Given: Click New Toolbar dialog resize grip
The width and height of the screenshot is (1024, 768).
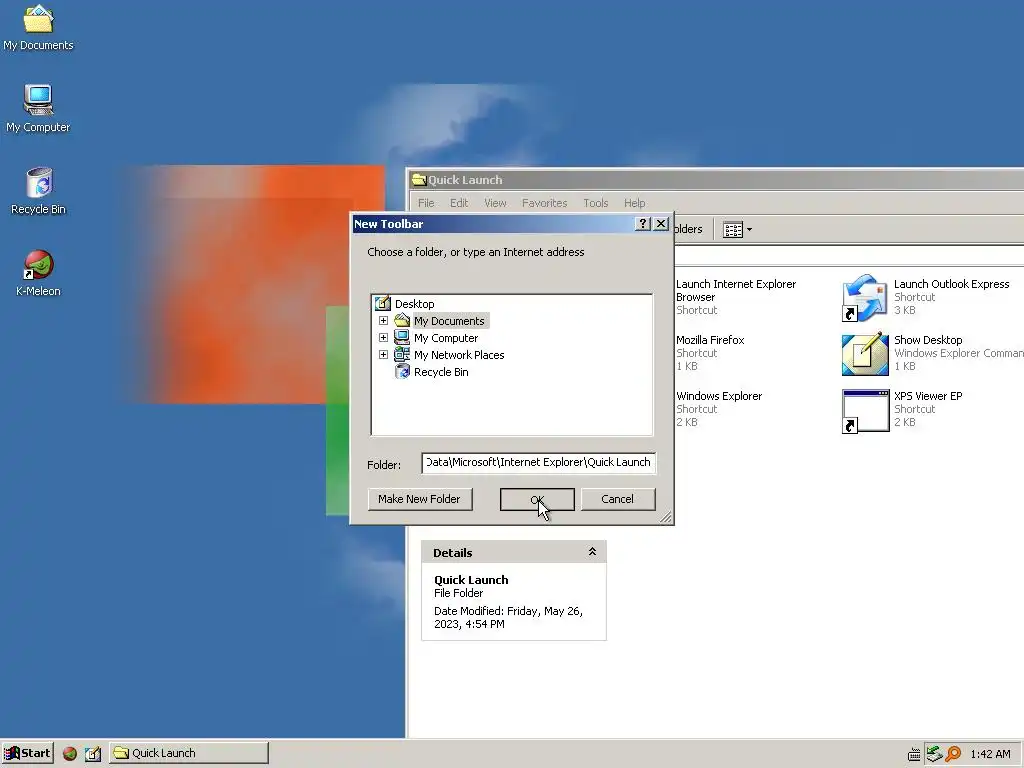Looking at the screenshot, I should 665,517.
